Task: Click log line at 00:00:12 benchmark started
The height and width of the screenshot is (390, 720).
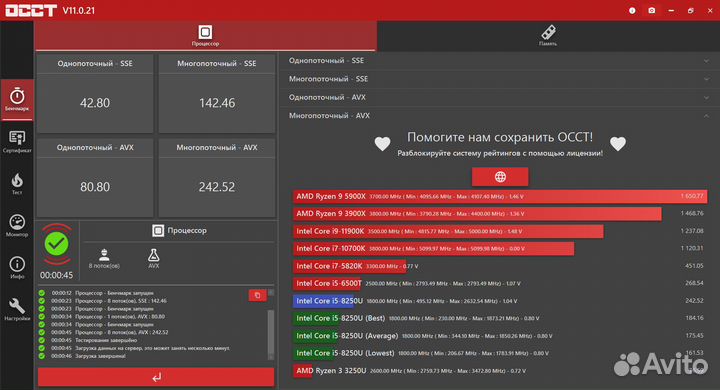Action: click(x=102, y=293)
